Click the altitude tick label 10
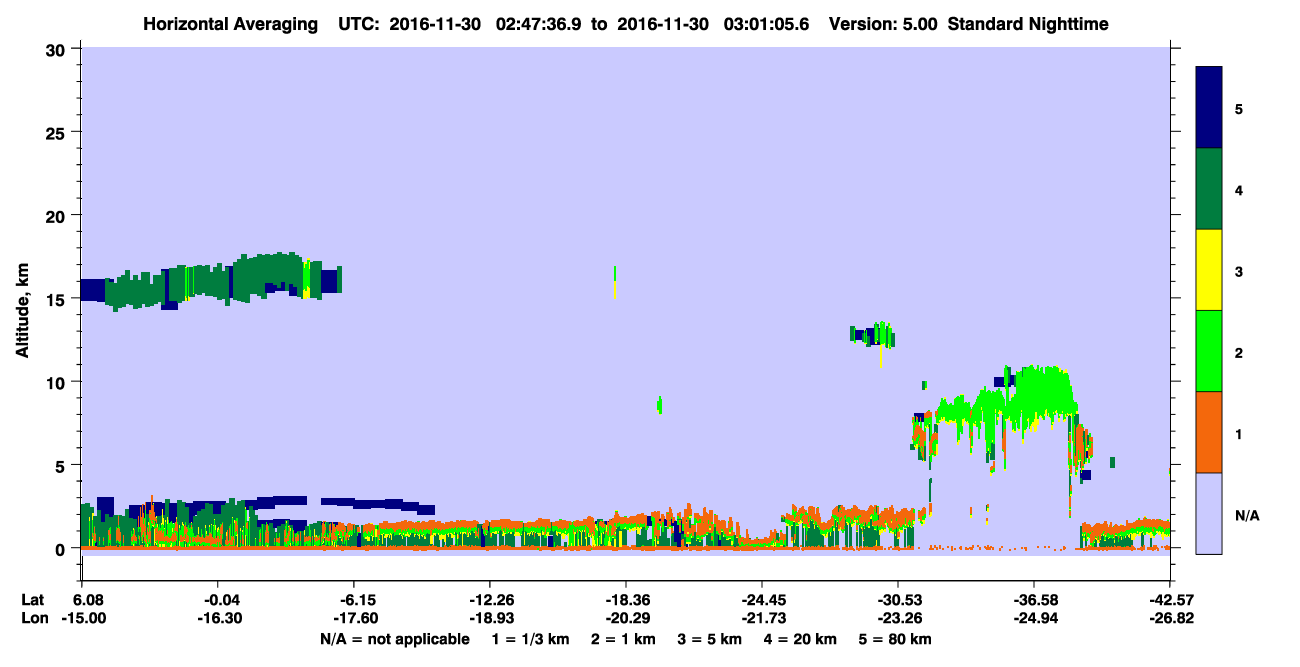This screenshot has height=667, width=1300. pos(58,382)
